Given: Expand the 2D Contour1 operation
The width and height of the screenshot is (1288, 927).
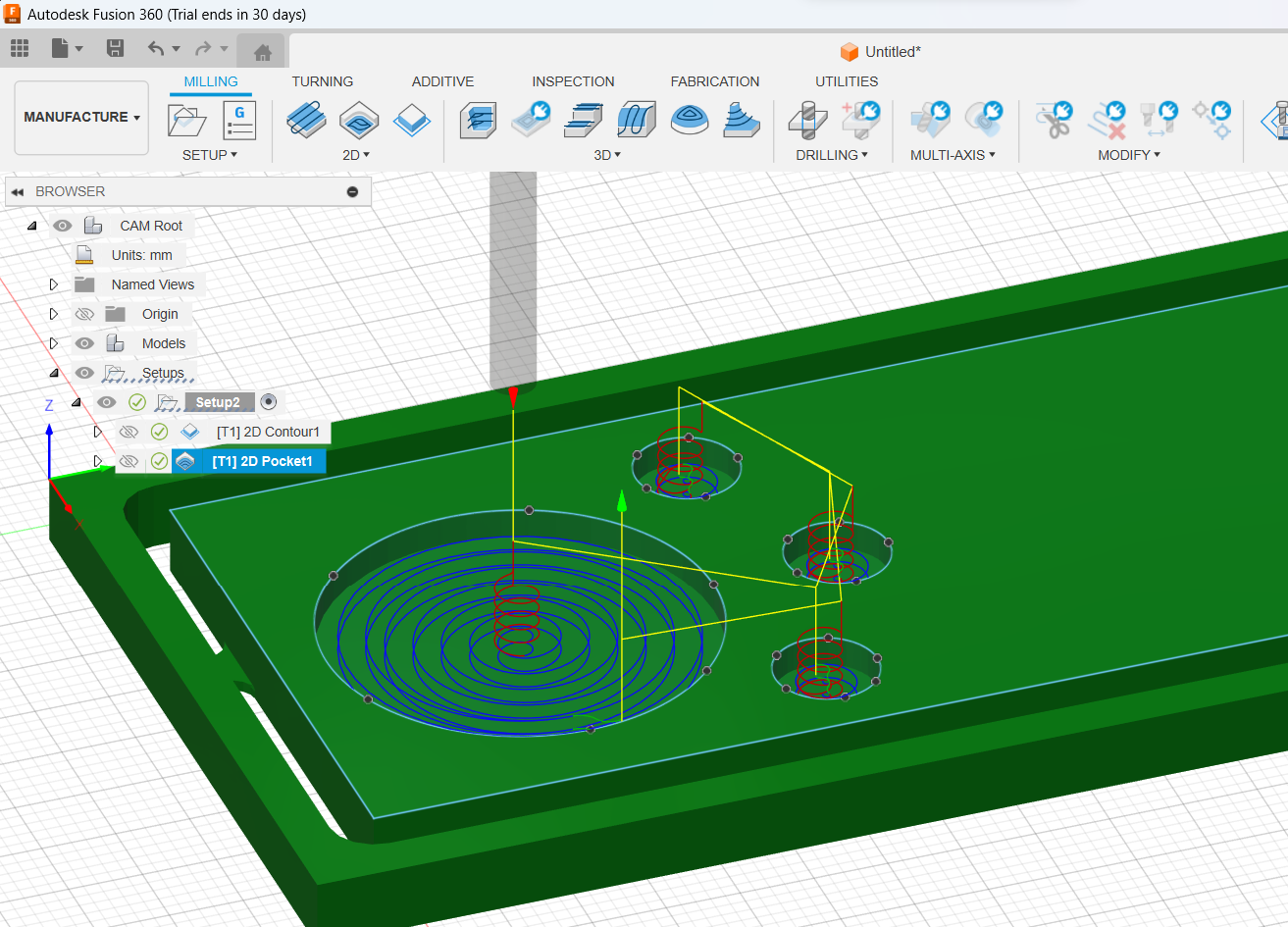Looking at the screenshot, I should (98, 432).
